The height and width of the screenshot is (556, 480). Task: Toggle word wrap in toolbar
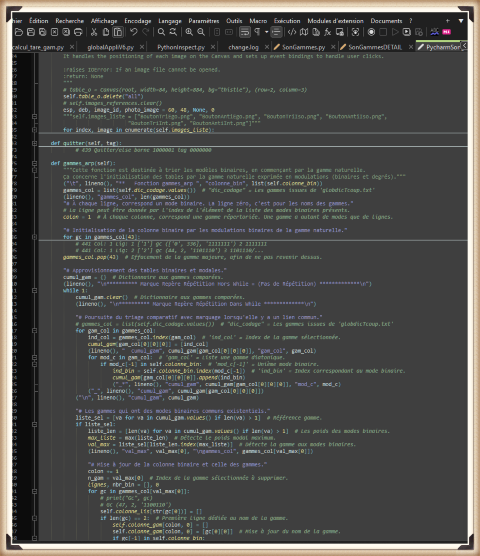(245, 32)
